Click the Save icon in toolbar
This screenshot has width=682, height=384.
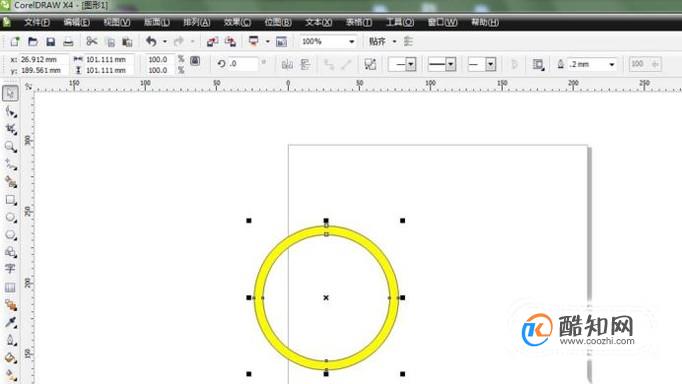pos(50,42)
